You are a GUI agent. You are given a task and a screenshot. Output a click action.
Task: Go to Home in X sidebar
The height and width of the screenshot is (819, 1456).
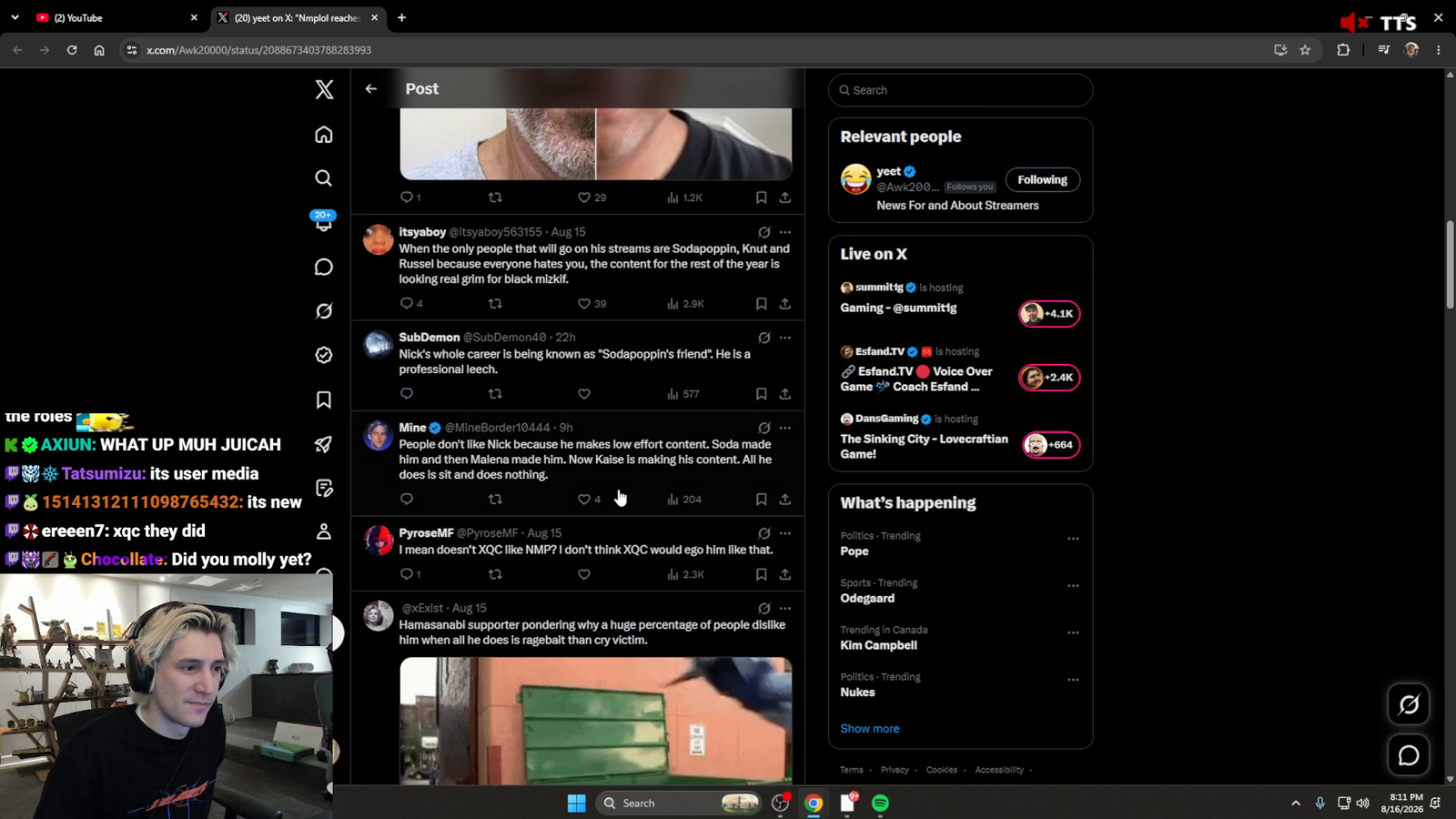(x=324, y=135)
